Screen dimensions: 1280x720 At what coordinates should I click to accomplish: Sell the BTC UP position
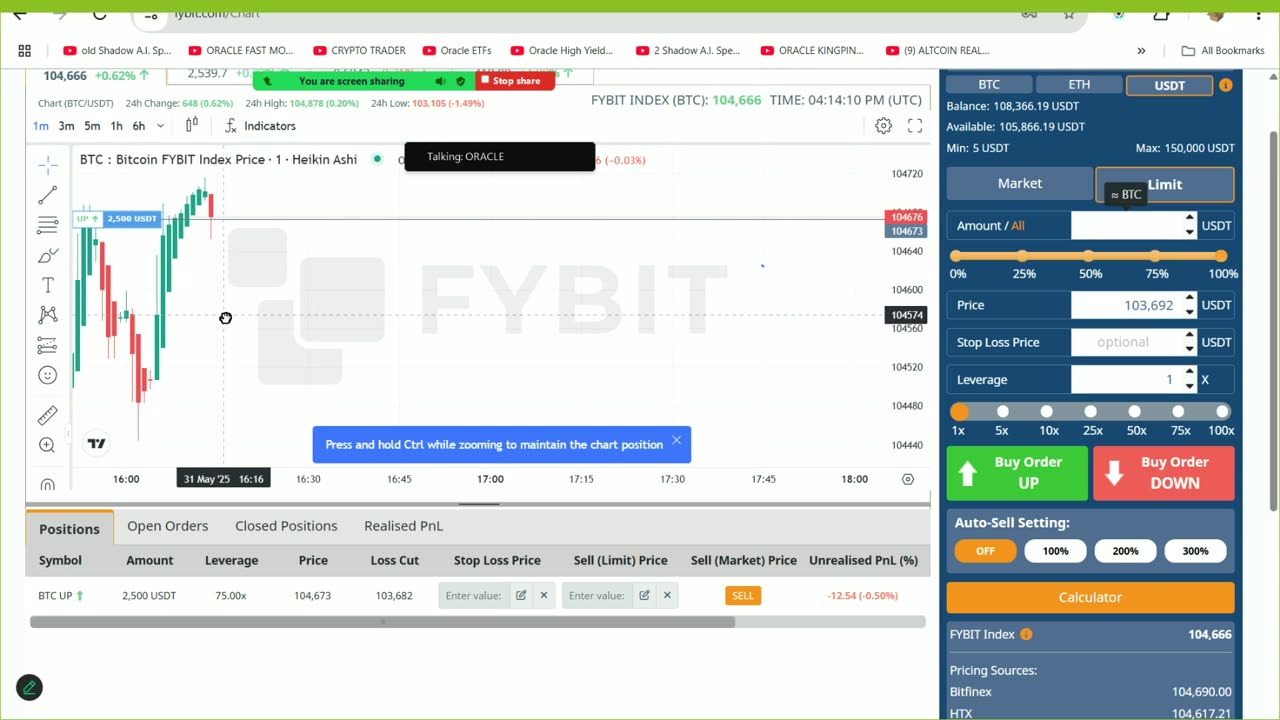point(742,595)
